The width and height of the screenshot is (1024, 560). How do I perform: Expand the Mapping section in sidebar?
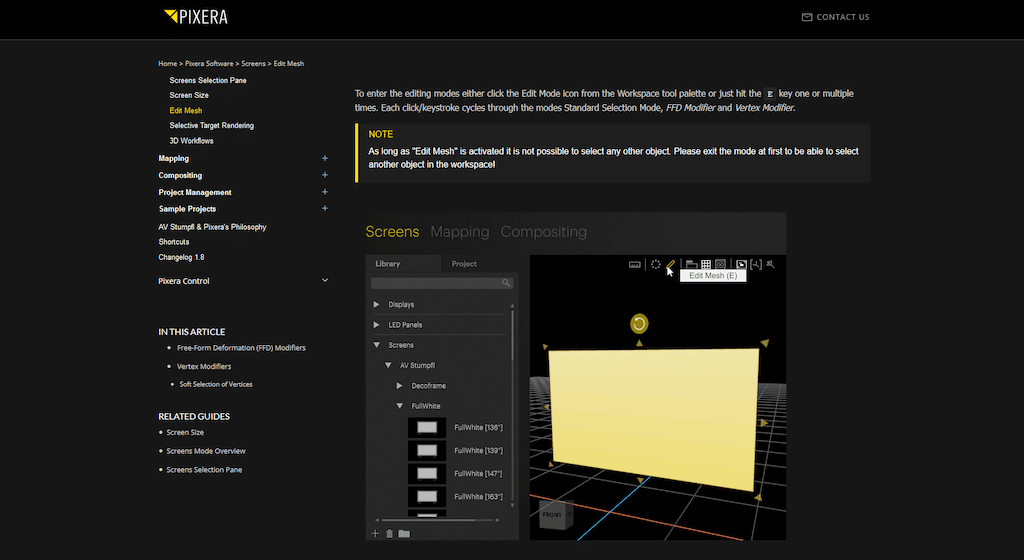point(324,158)
